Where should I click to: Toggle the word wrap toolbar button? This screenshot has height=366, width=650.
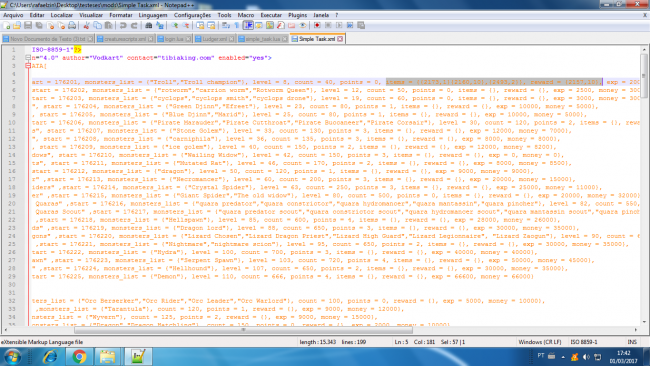(x=226, y=26)
